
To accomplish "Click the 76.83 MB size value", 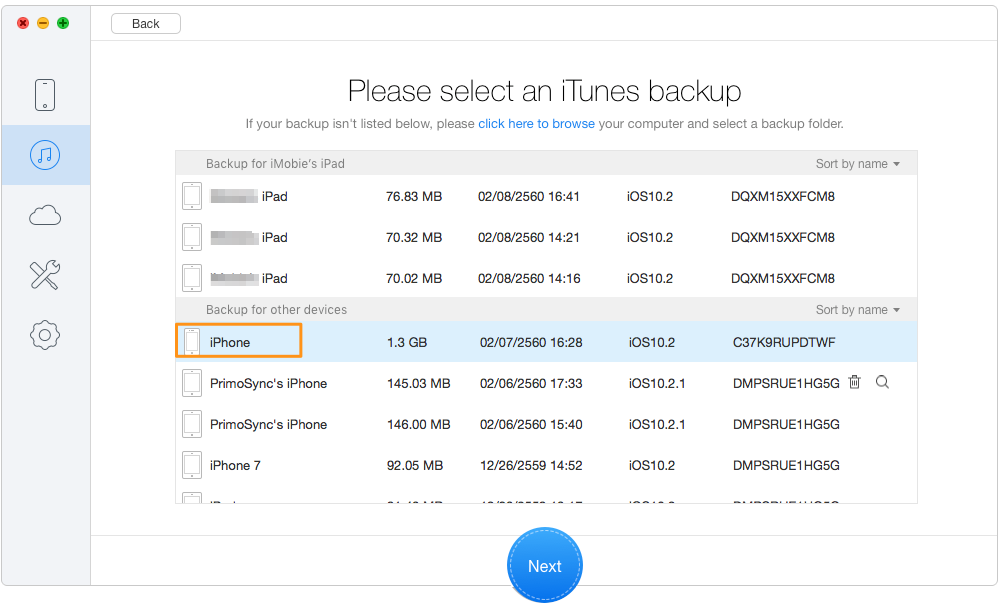I will point(414,196).
